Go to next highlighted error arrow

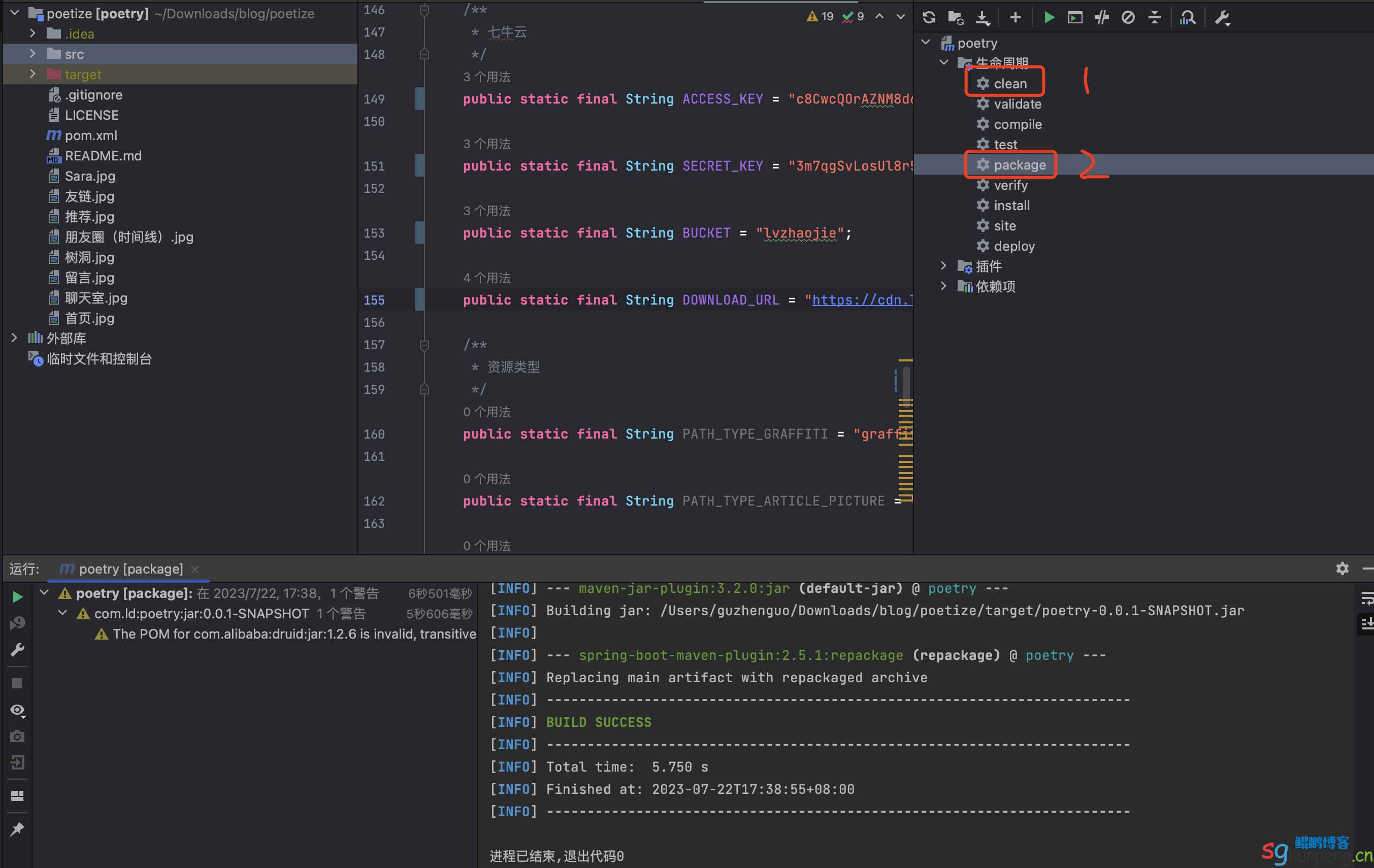[900, 17]
